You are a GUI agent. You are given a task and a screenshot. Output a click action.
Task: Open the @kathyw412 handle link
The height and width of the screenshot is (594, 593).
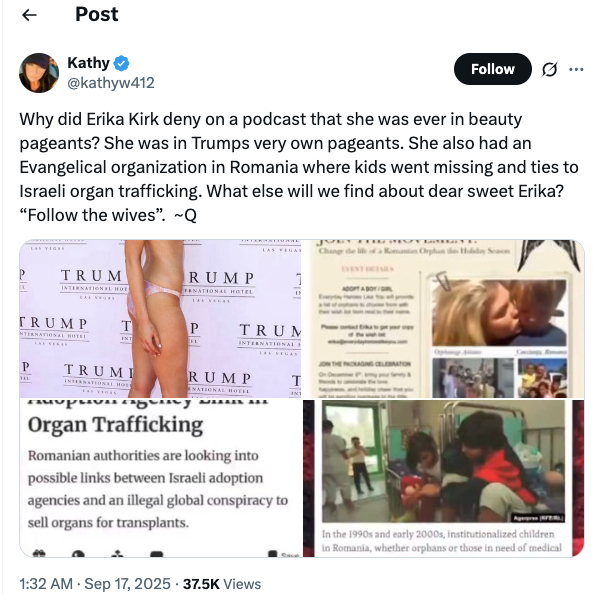point(111,83)
